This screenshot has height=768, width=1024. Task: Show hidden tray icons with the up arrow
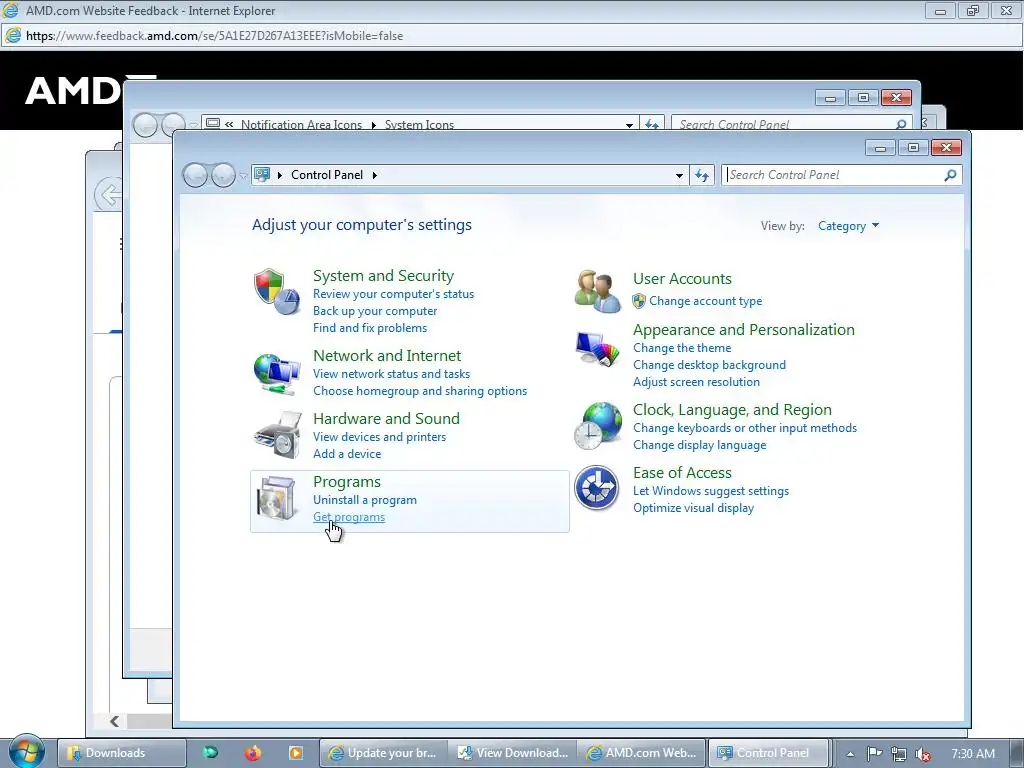coord(850,754)
